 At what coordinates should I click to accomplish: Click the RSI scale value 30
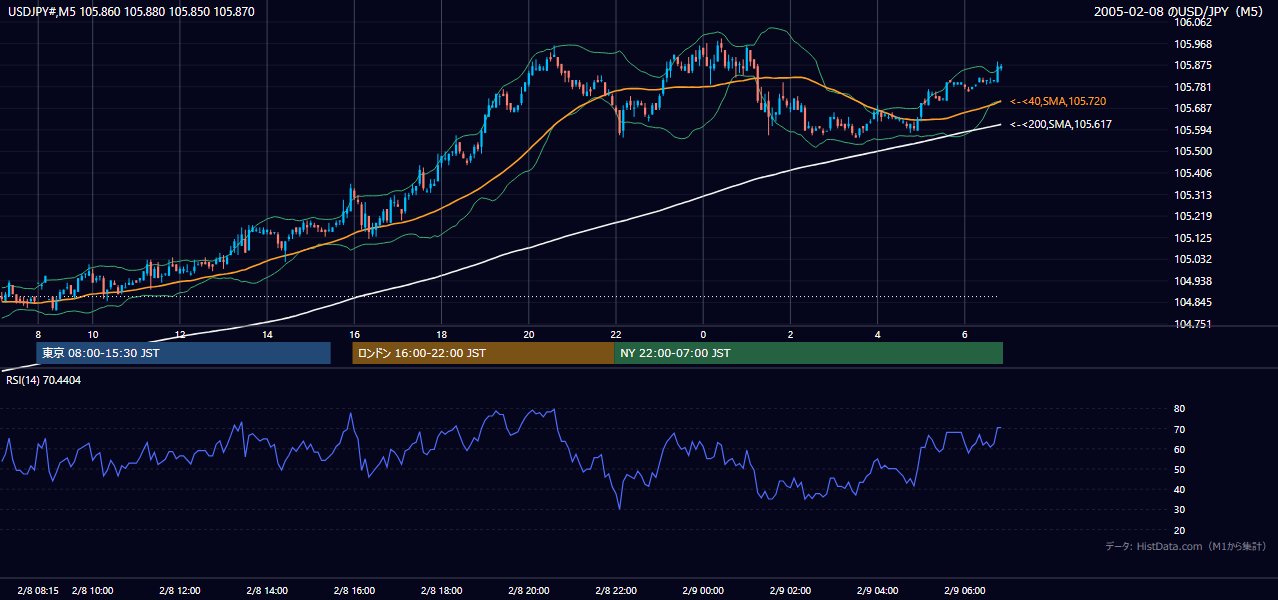(1179, 510)
